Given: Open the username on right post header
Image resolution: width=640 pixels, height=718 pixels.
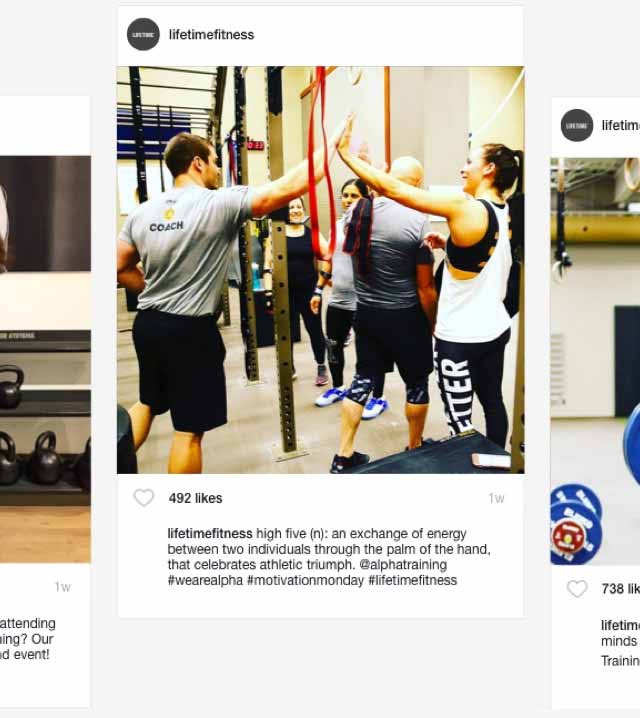Looking at the screenshot, I should point(621,125).
